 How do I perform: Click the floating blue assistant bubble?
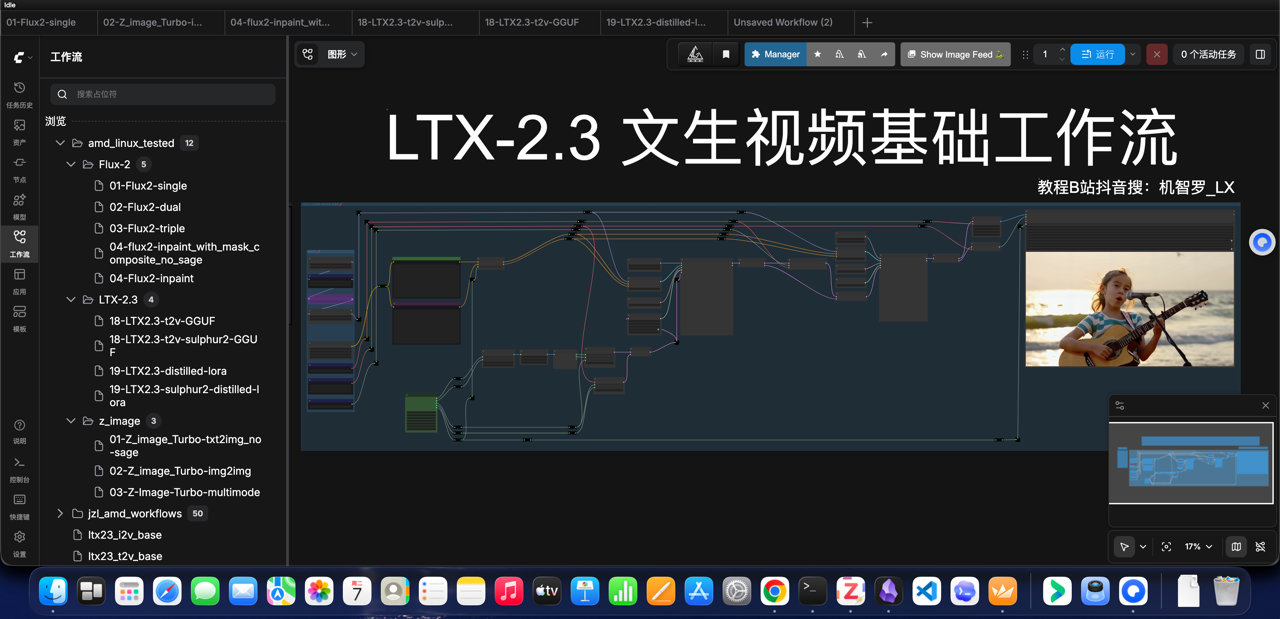[1262, 242]
